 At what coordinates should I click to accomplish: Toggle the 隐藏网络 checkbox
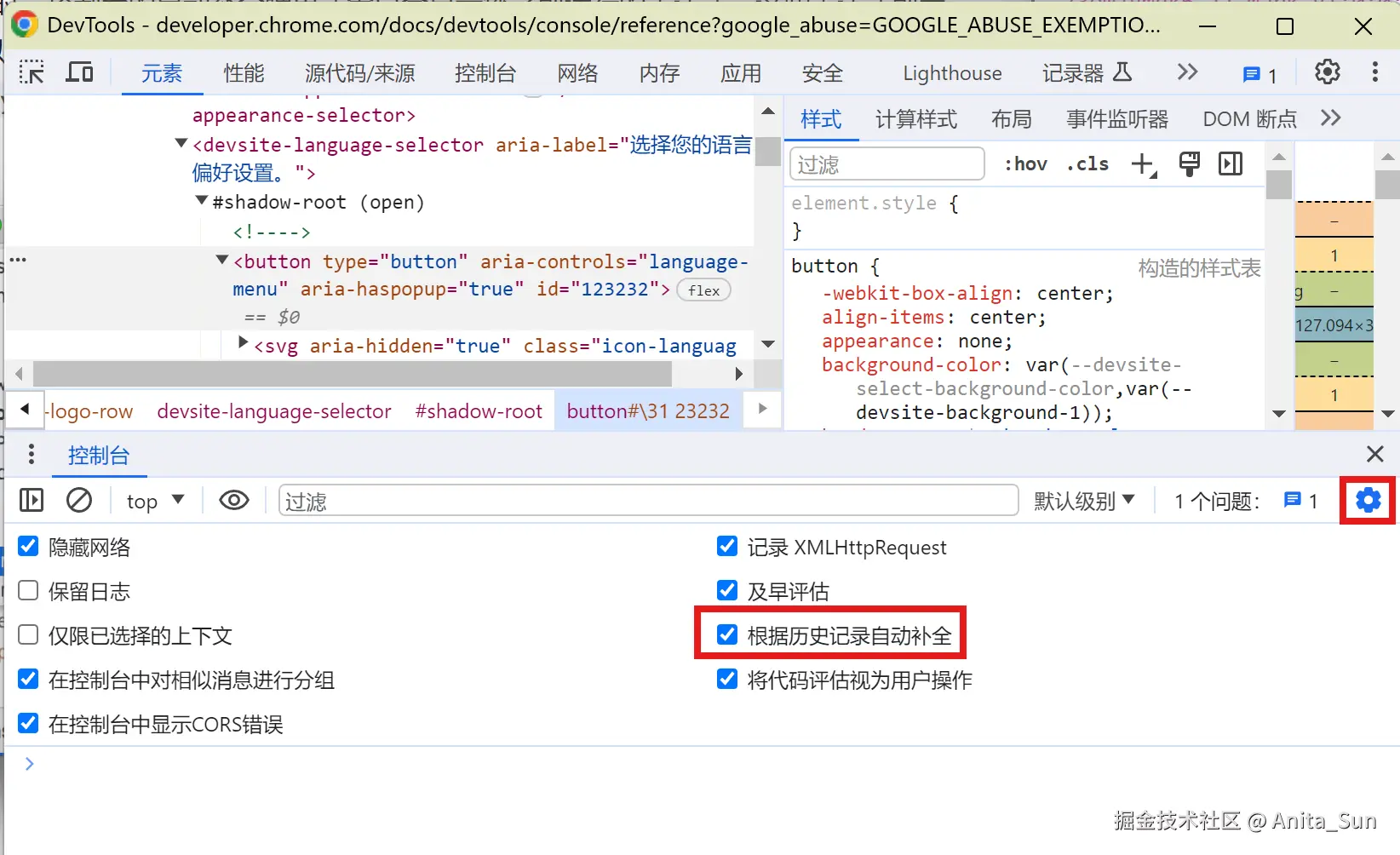click(28, 546)
